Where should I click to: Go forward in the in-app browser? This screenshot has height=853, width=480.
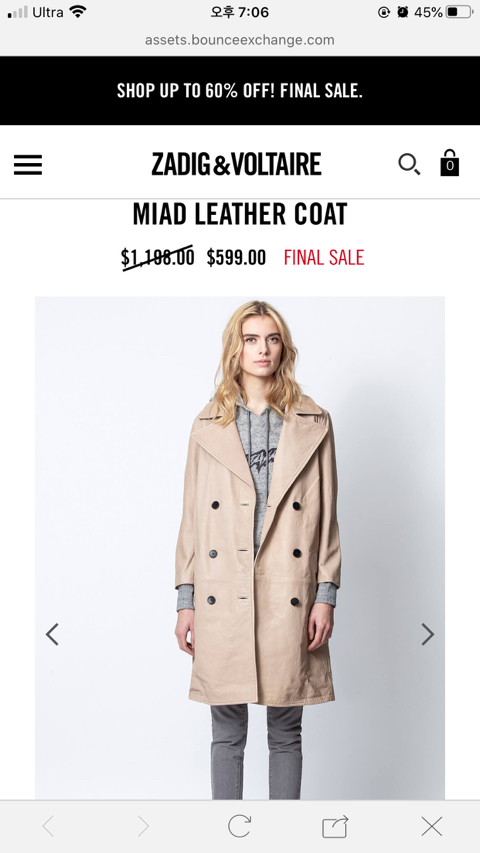coord(143,826)
